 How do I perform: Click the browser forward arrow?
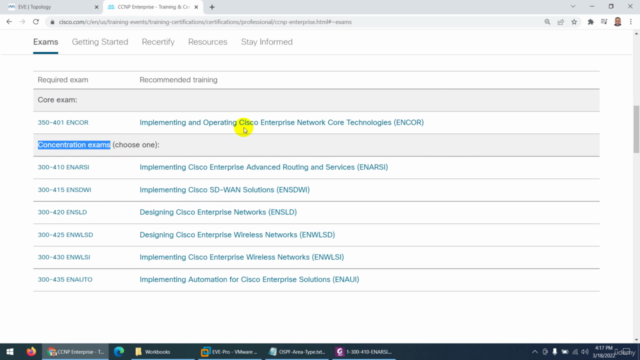22,22
